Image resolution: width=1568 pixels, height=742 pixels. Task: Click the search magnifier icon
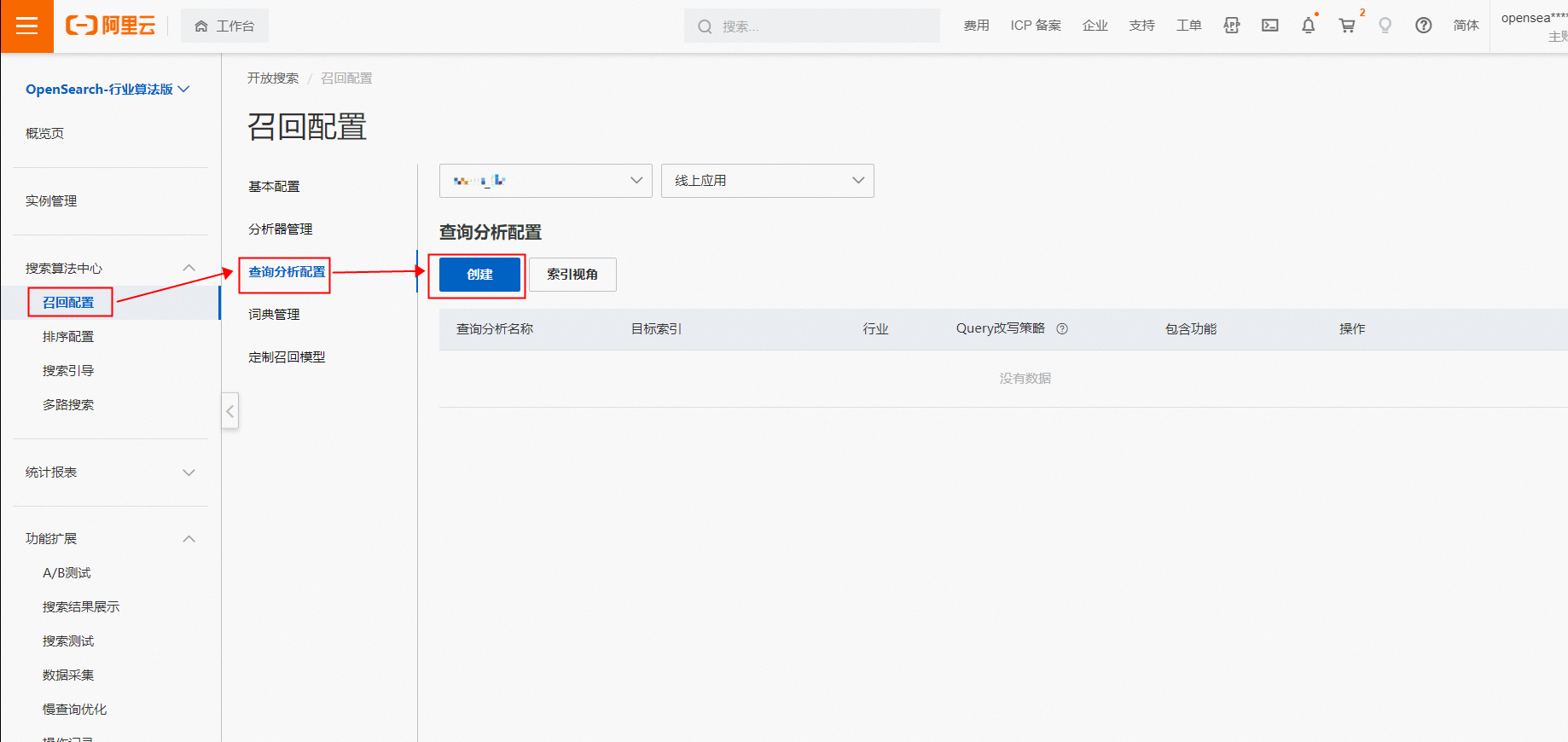coord(705,26)
